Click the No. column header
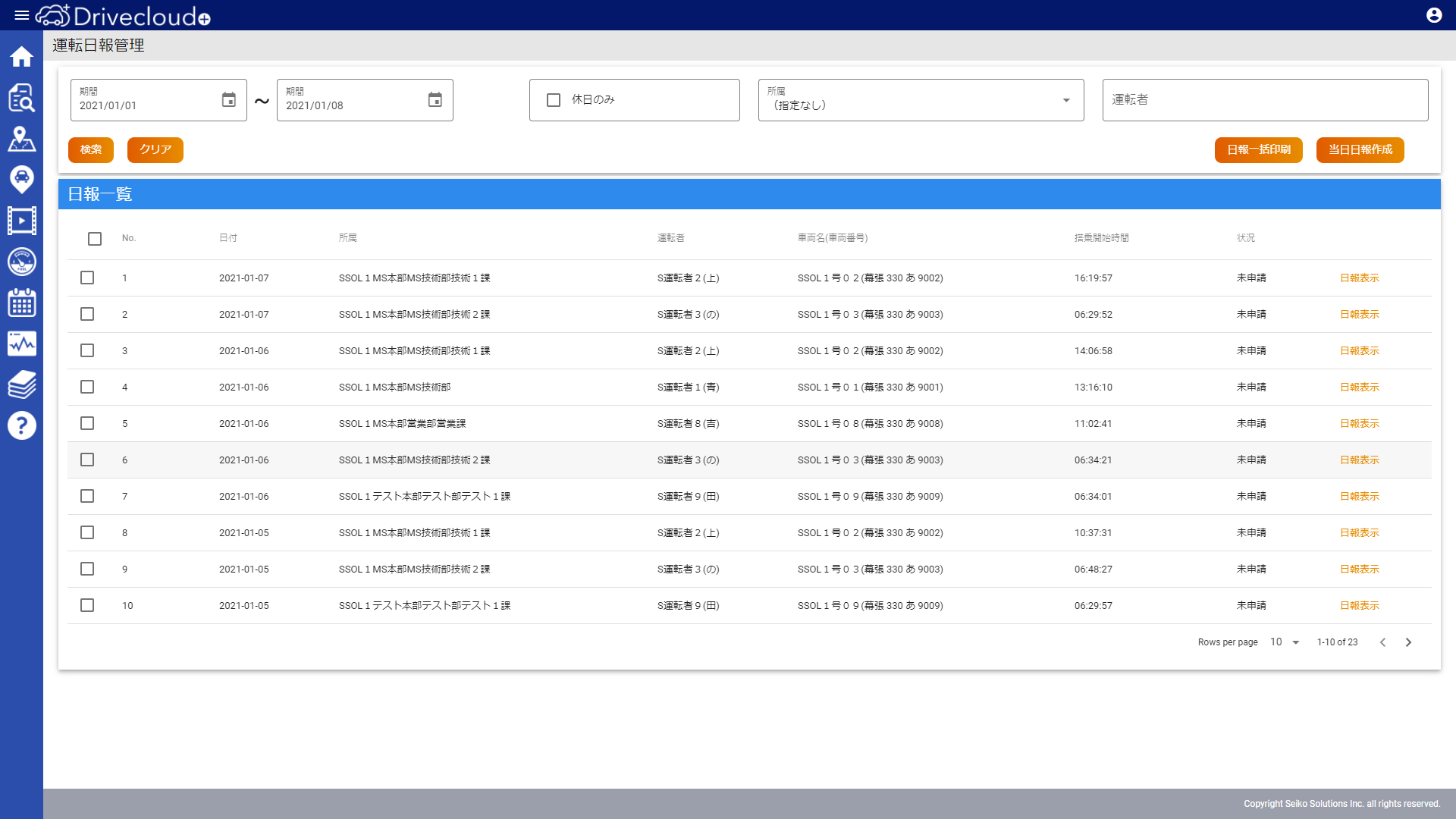Viewport: 1456px width, 819px height. [129, 238]
